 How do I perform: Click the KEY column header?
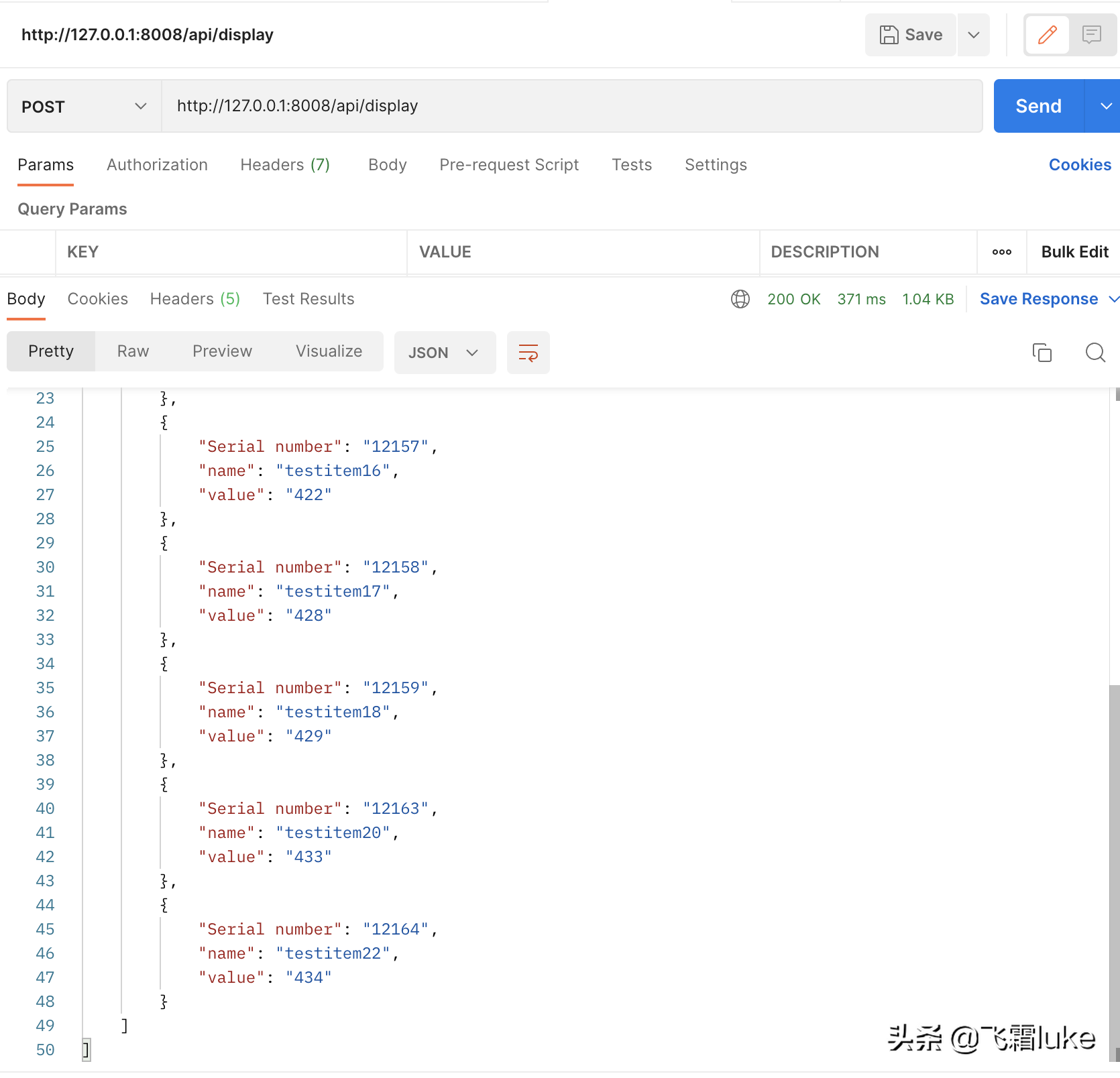pos(82,252)
